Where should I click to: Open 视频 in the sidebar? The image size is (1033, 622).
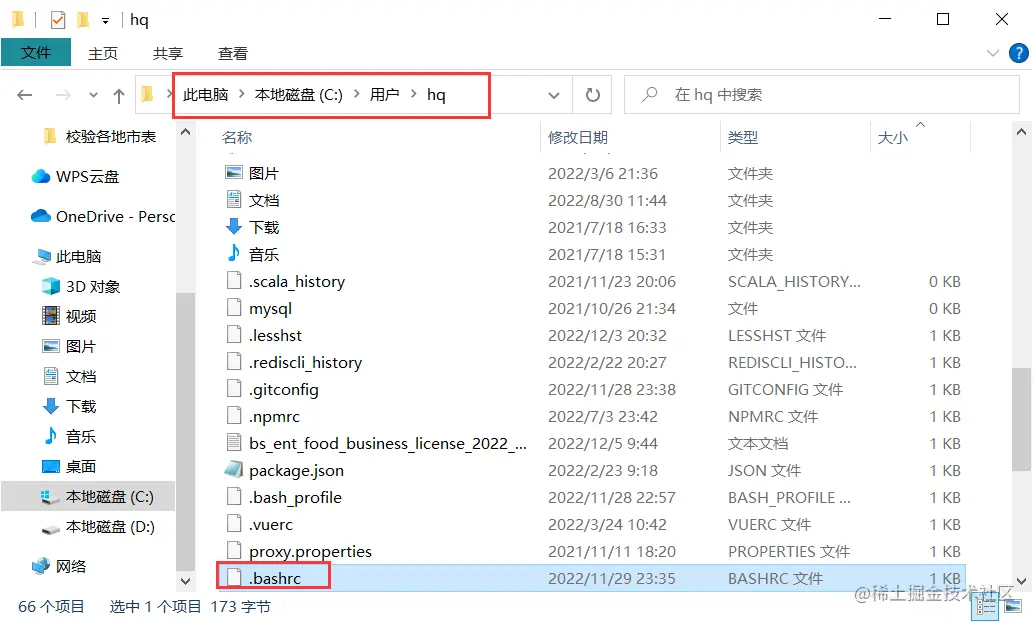[x=81, y=316]
